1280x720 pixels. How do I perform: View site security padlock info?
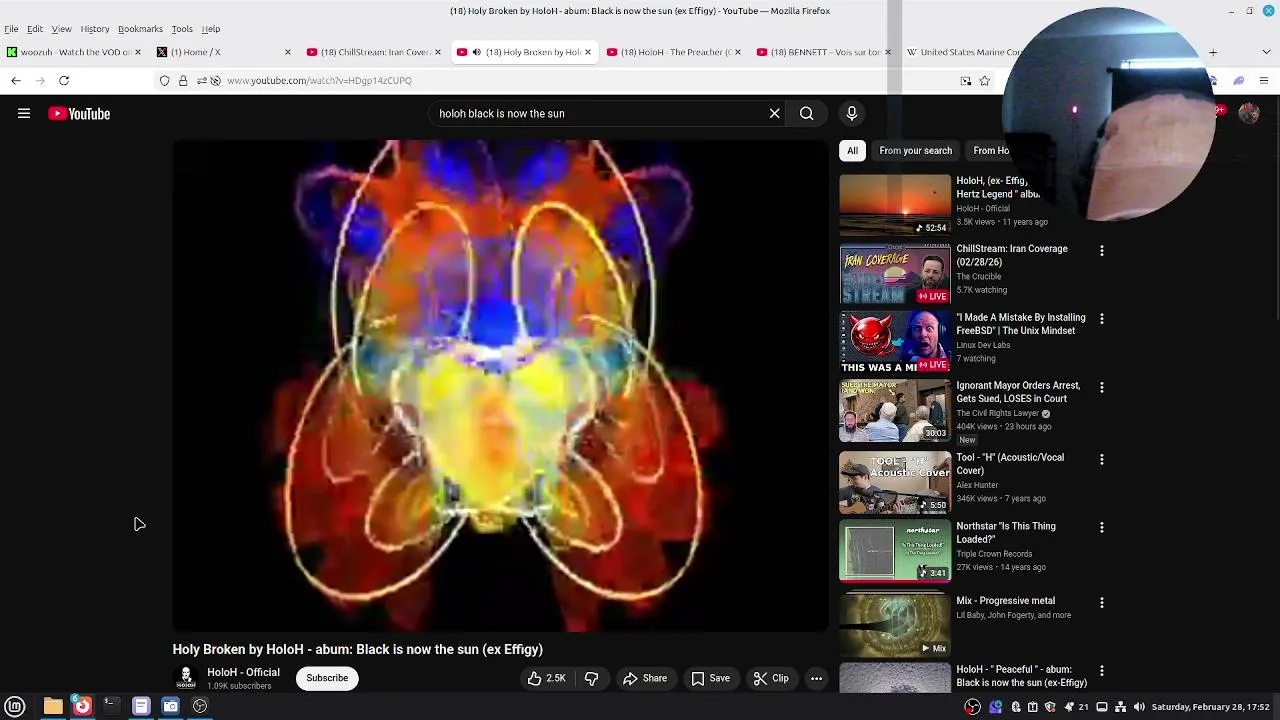pos(183,80)
